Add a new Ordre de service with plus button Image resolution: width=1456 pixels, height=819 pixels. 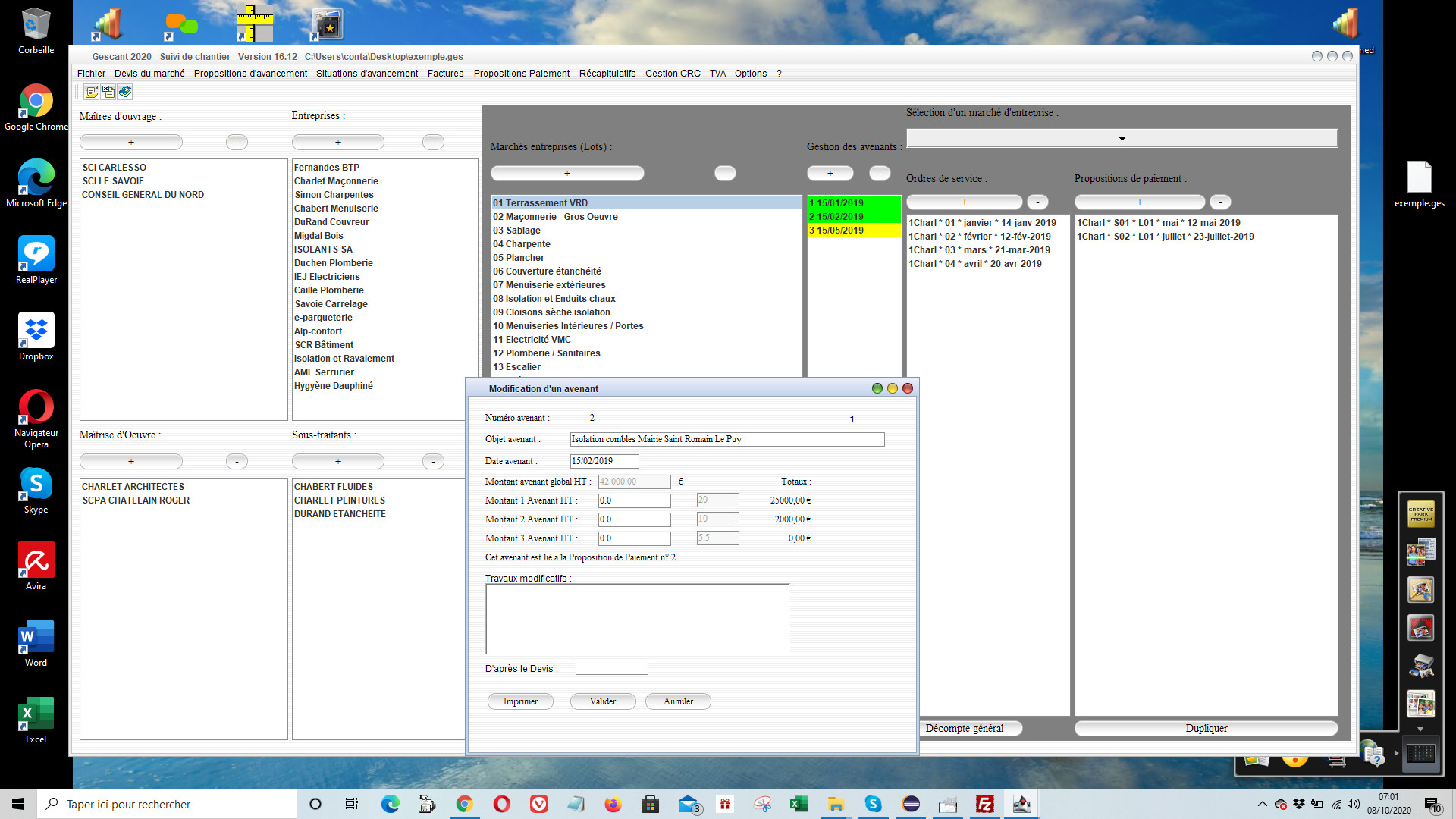964,202
